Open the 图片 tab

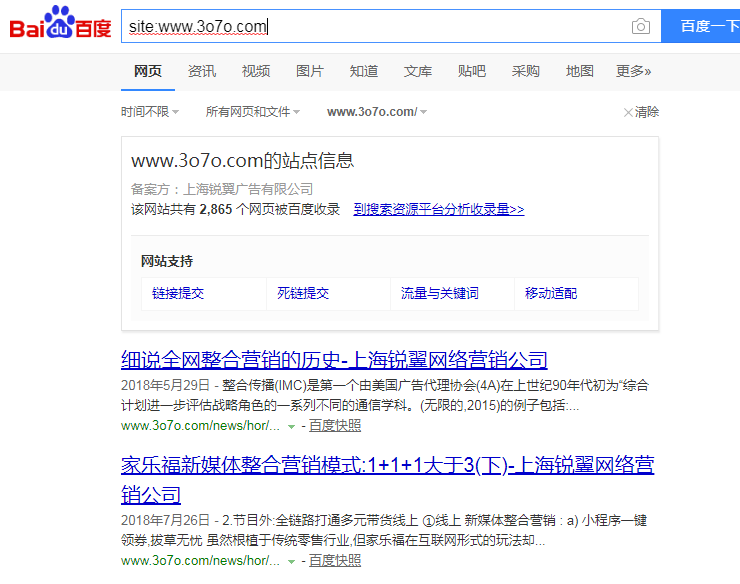pos(310,71)
